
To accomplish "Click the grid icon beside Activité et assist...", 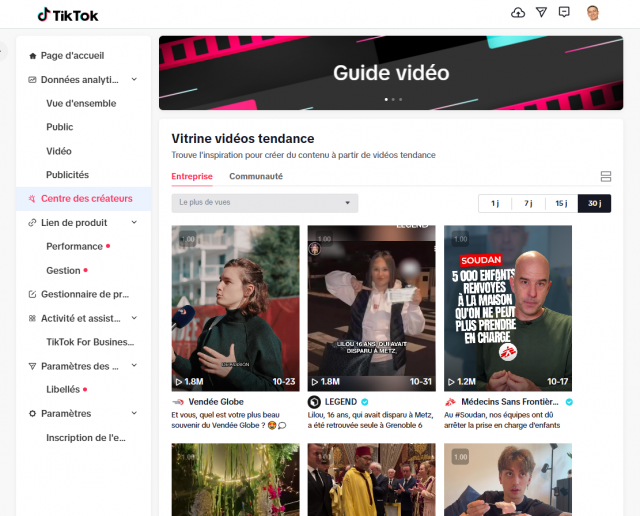I will [32, 318].
